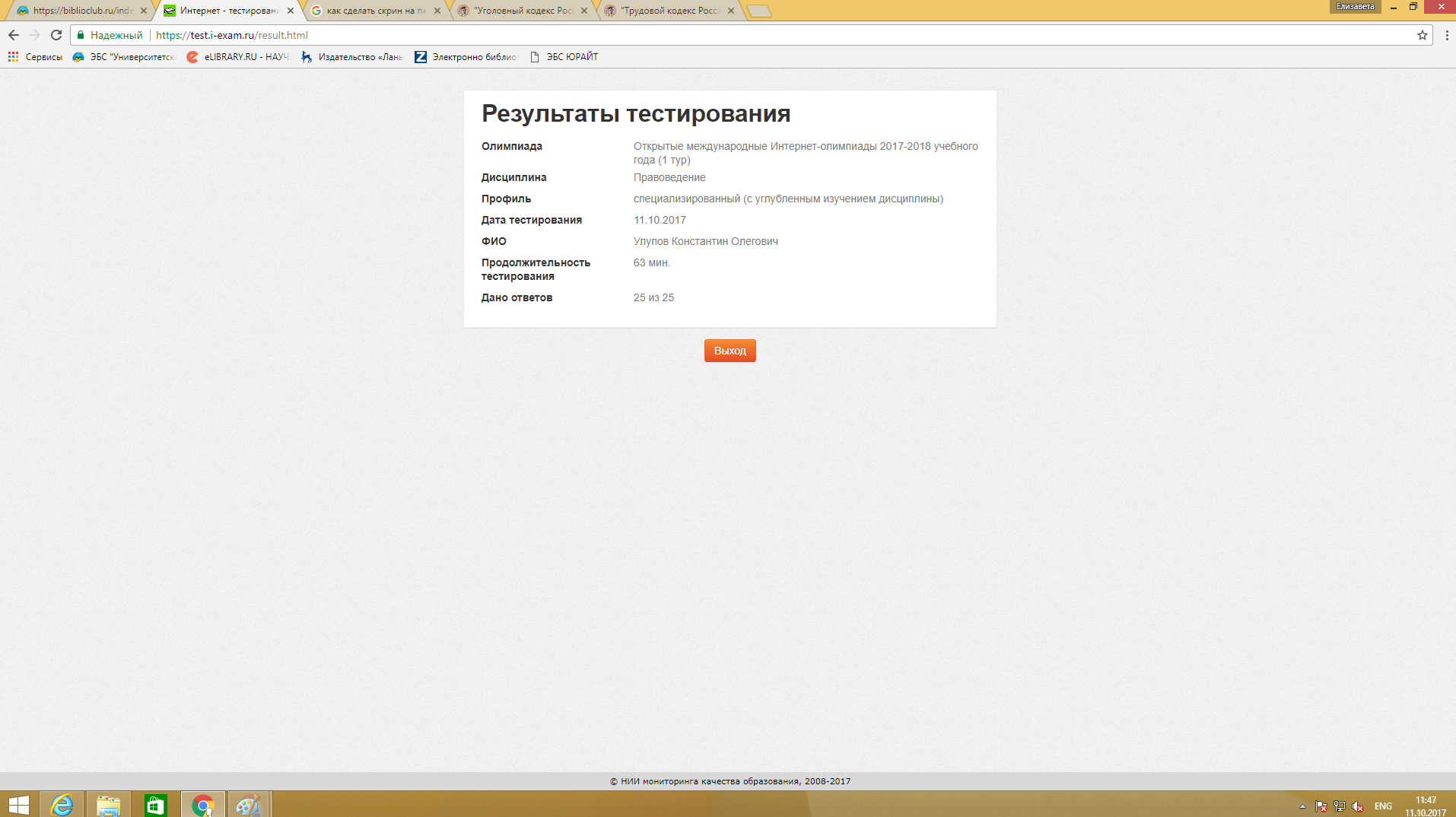The image size is (1456, 817).
Task: Show hidden system tray icons
Action: tap(1302, 806)
